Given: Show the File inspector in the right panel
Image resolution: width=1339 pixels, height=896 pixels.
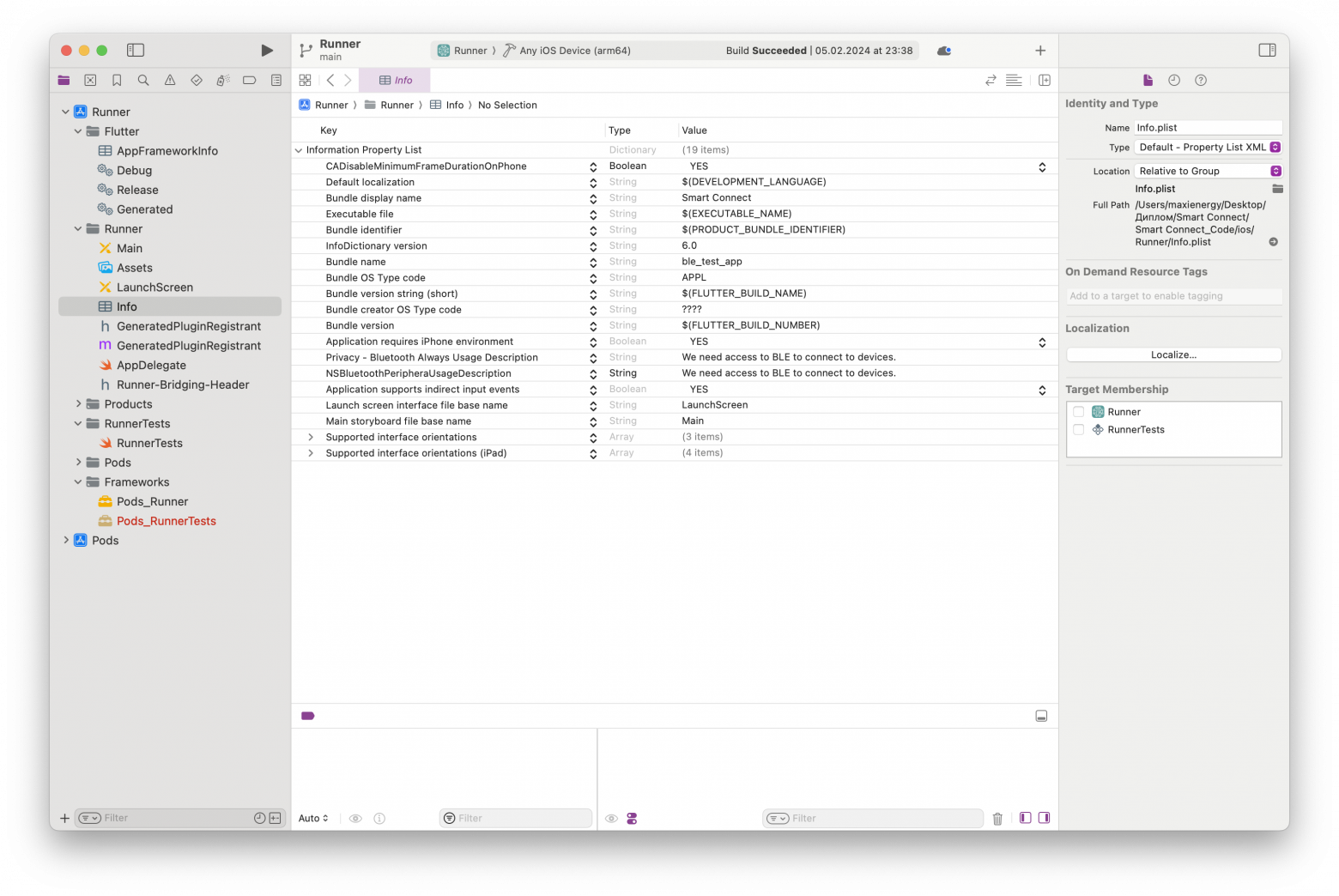Looking at the screenshot, I should tap(1148, 80).
